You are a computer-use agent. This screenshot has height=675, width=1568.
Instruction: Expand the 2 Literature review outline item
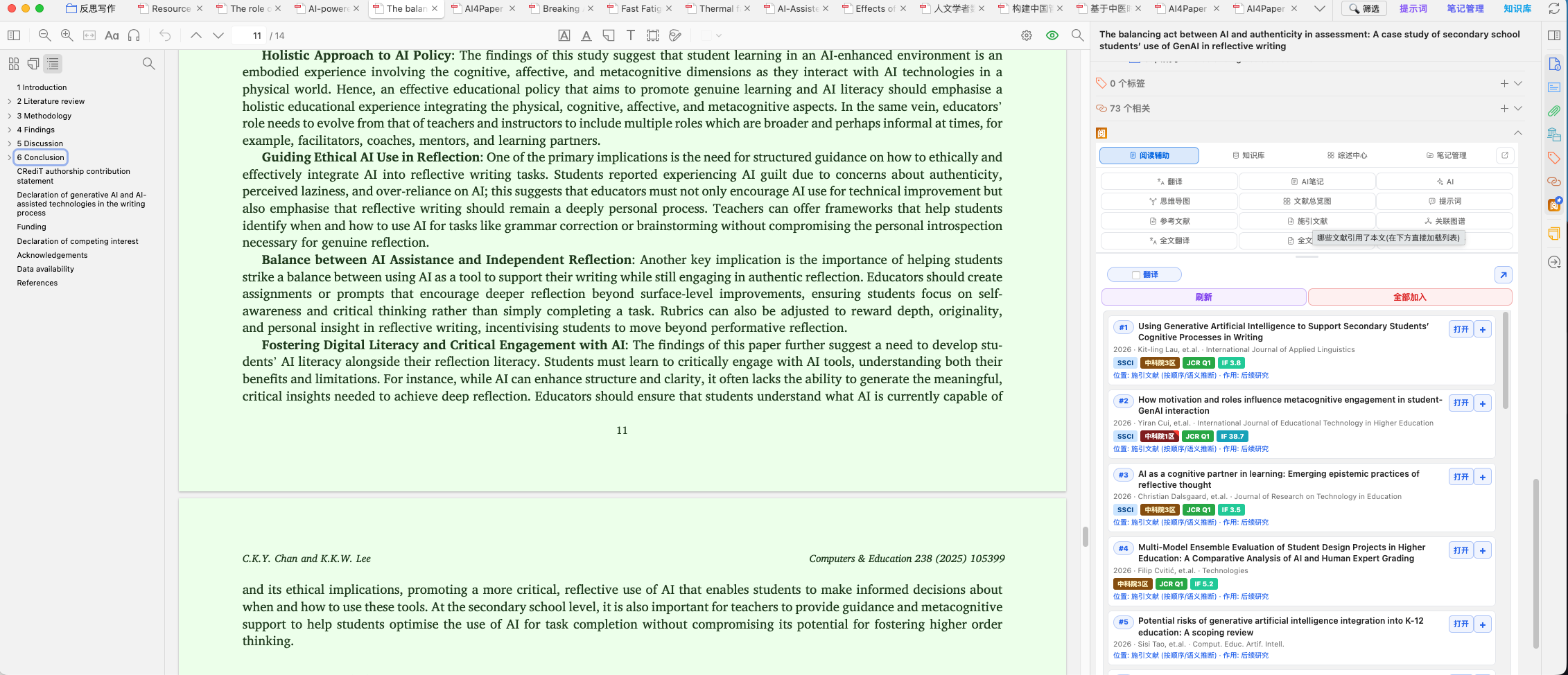(x=10, y=102)
